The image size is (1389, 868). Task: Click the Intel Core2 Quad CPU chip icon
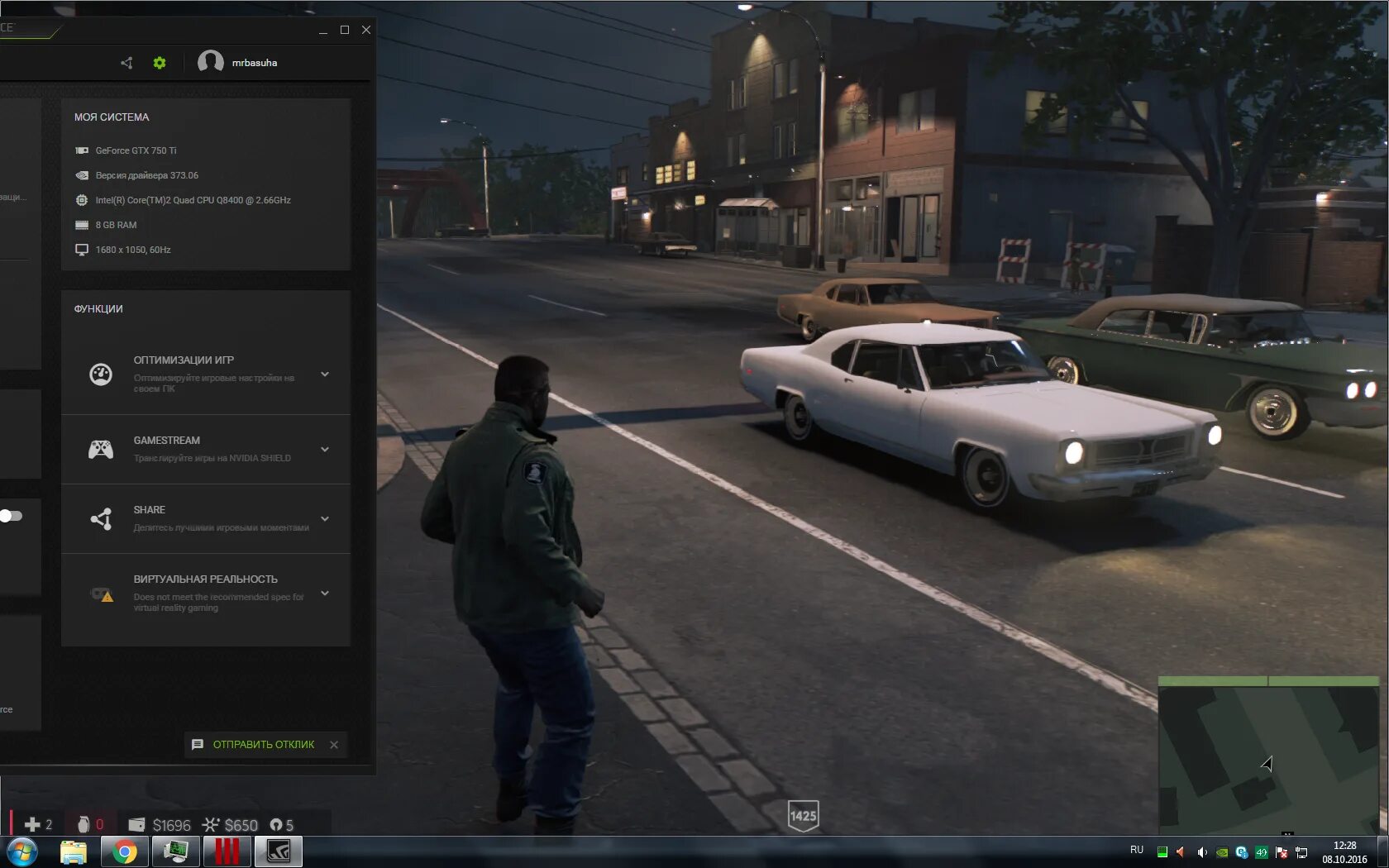[82, 200]
